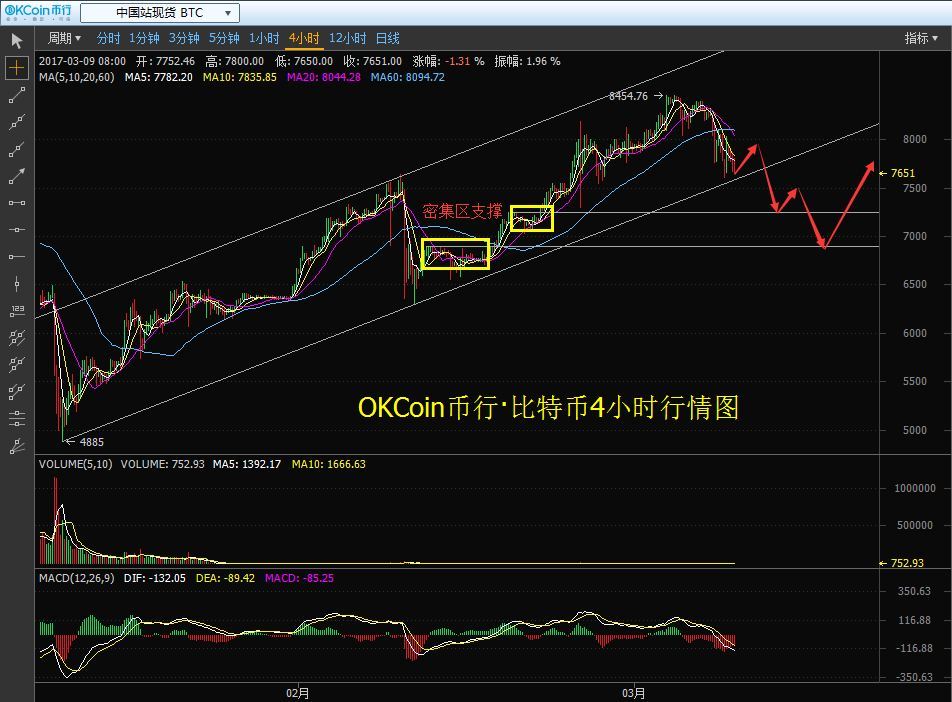Viewport: 952px width, 702px height.
Task: Click the MA20: 8044.28 value
Action: (324, 77)
